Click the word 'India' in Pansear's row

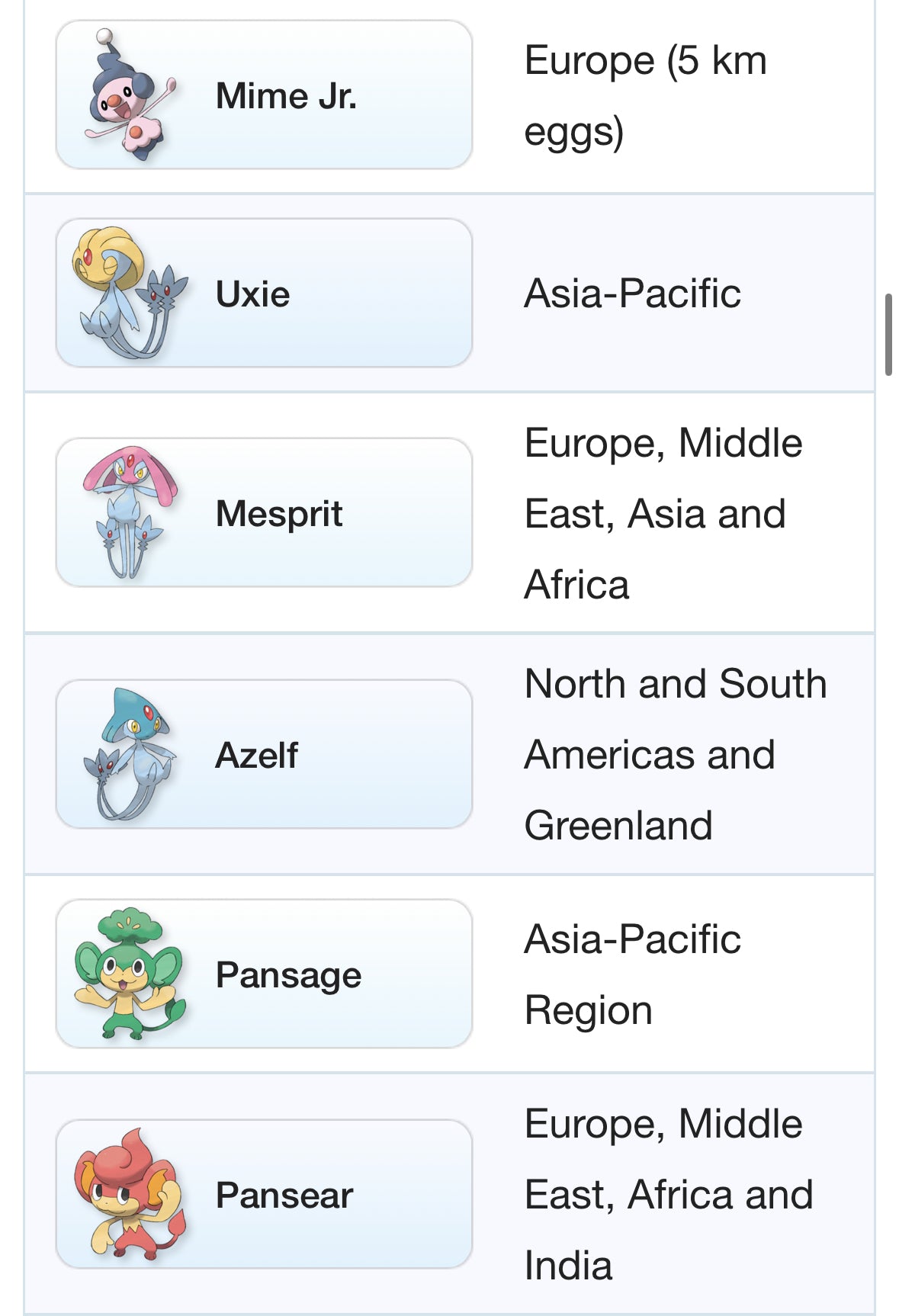tap(568, 1266)
